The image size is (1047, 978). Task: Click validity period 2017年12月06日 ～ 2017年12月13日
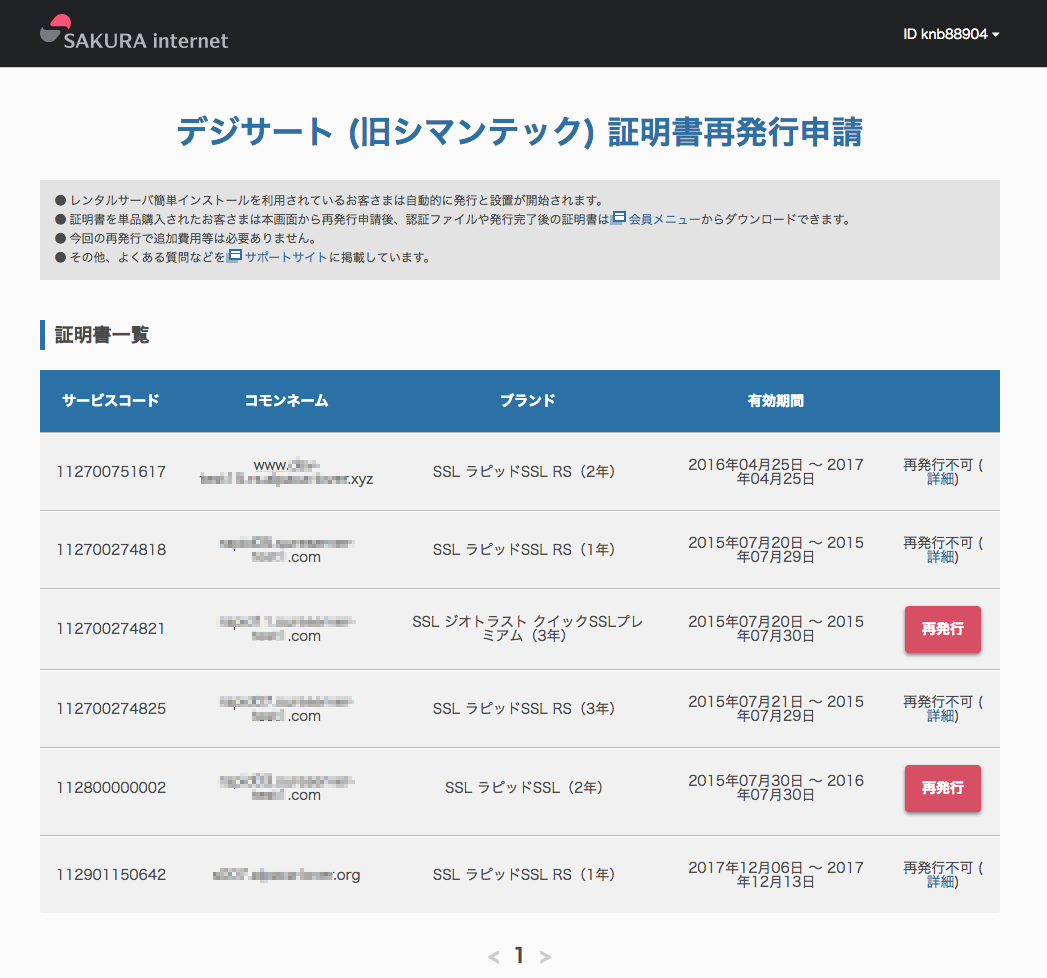tap(775, 874)
